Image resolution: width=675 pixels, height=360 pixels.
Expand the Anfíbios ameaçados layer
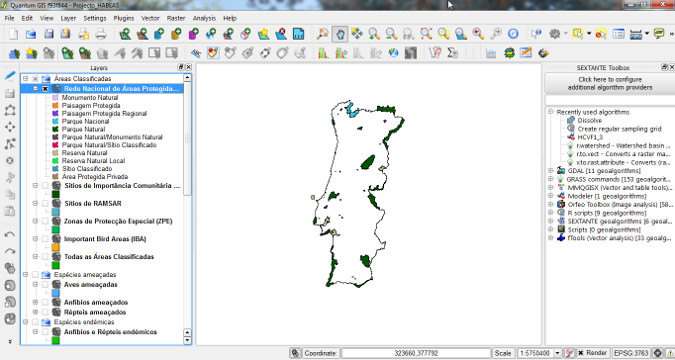click(x=35, y=302)
